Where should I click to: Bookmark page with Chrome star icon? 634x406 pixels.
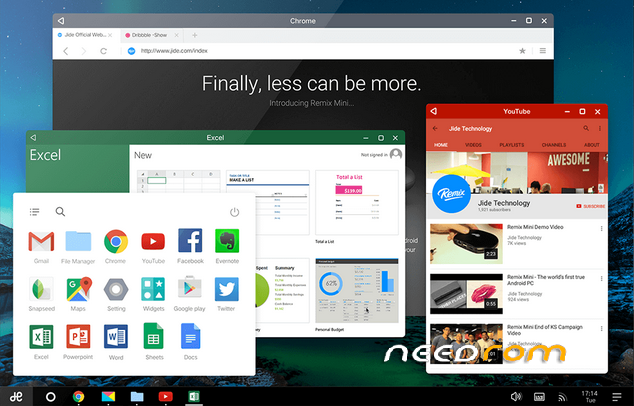522,51
